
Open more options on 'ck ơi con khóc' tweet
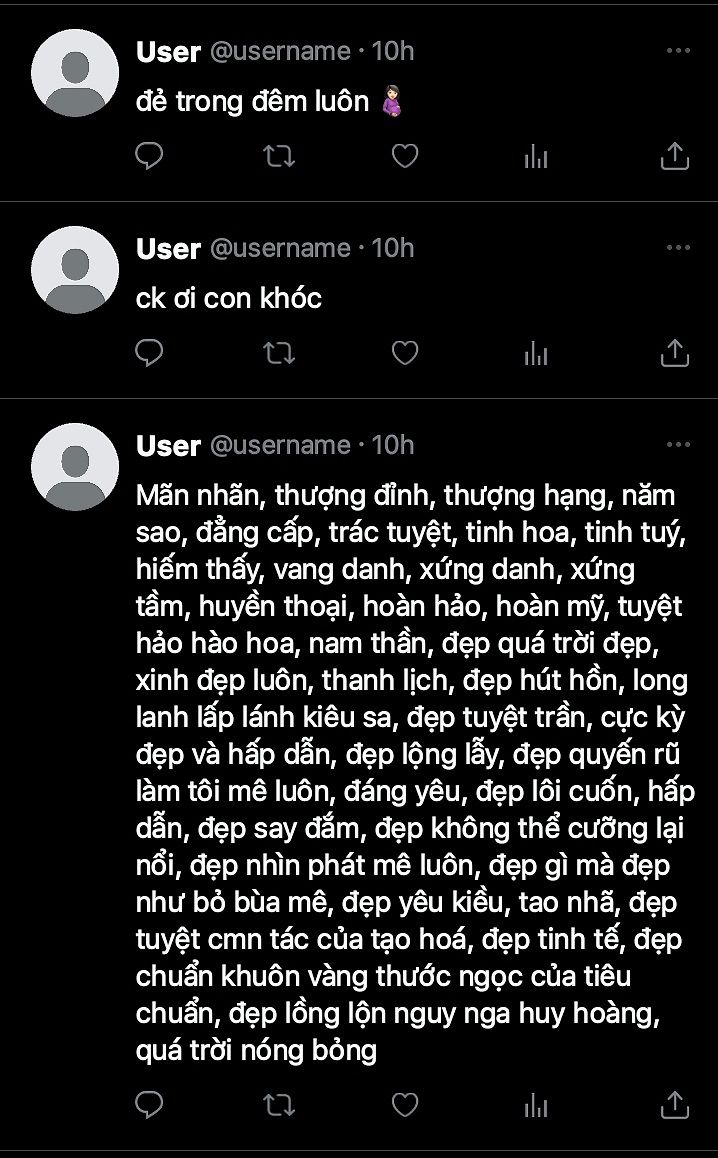coord(678,248)
